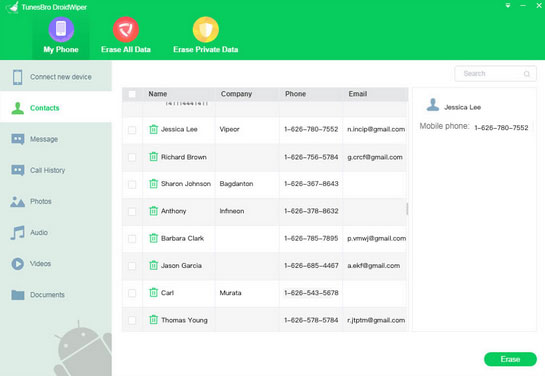Open the title bar dropdown menu arrow
Viewport: 545px width, 376px height.
point(508,5)
